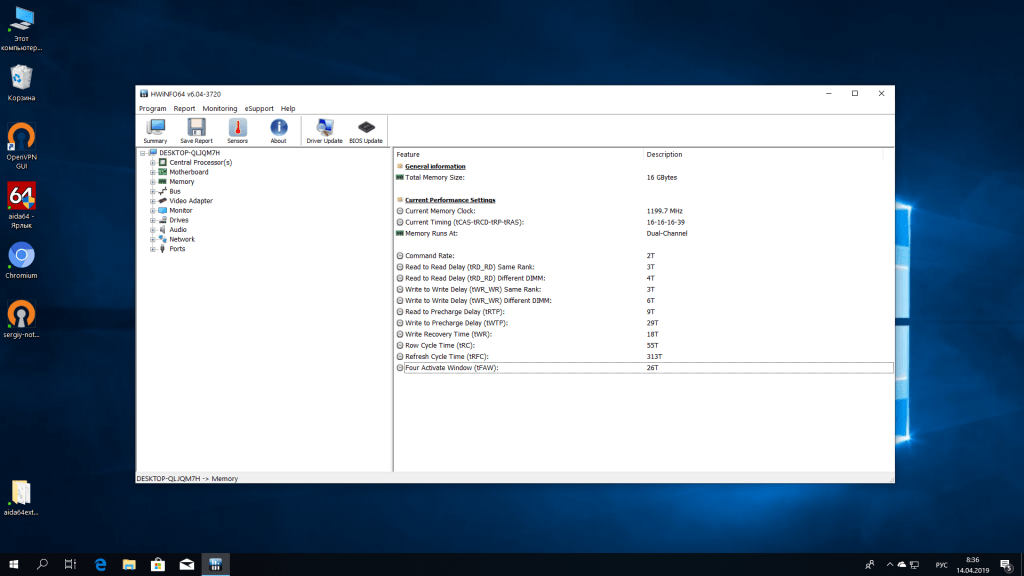Open the Windows Start menu
Screen dimensions: 1024x576
14,564
